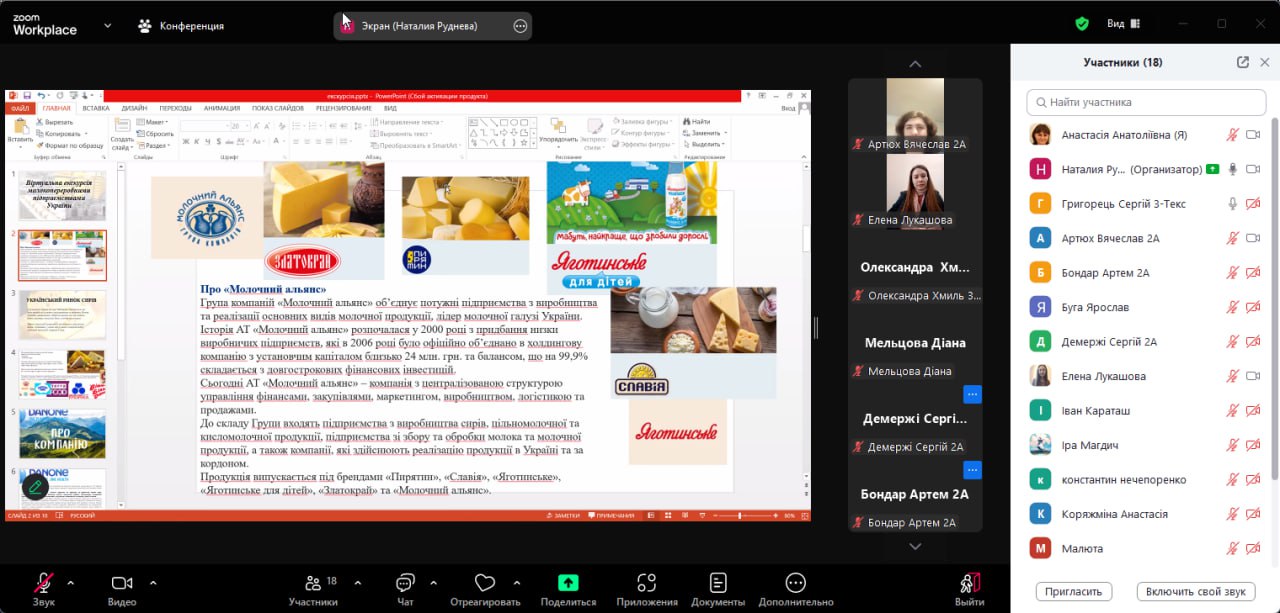Expand participants options arrow beside Участники
This screenshot has width=1280, height=613.
(358, 582)
